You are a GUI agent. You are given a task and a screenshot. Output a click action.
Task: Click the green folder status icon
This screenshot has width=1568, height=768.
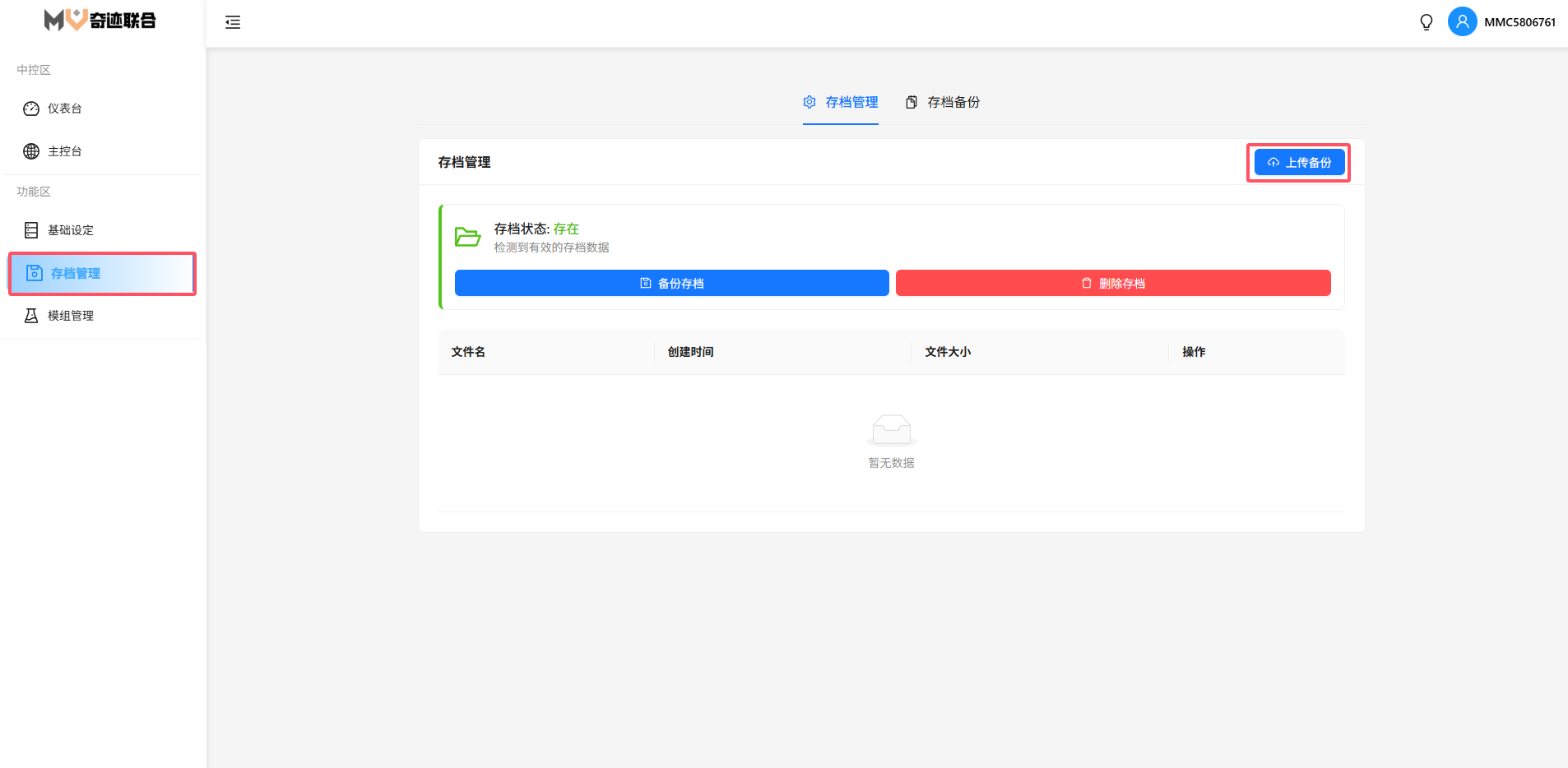pyautogui.click(x=467, y=237)
